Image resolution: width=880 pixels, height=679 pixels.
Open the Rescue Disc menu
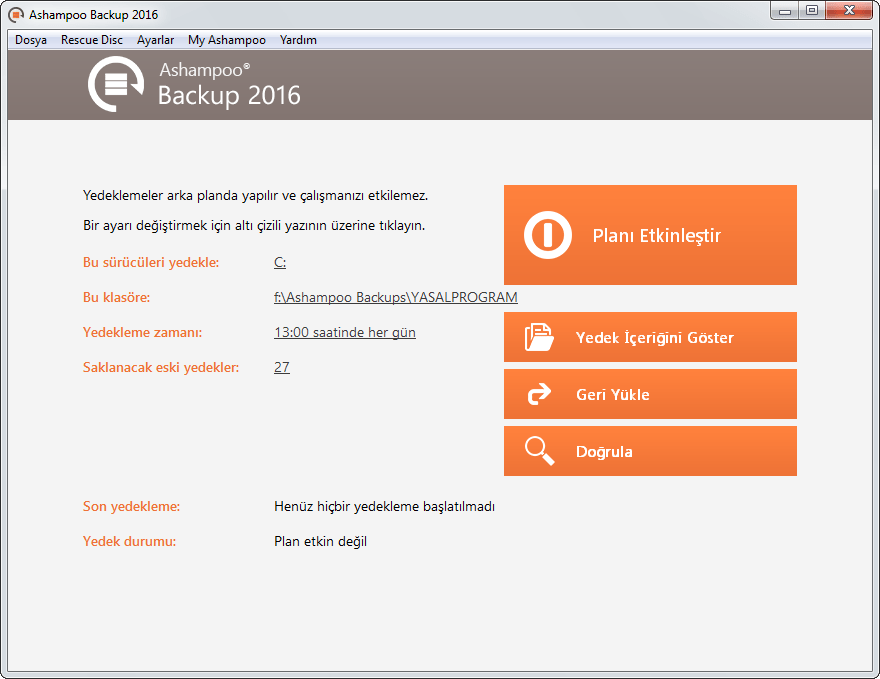click(x=92, y=40)
